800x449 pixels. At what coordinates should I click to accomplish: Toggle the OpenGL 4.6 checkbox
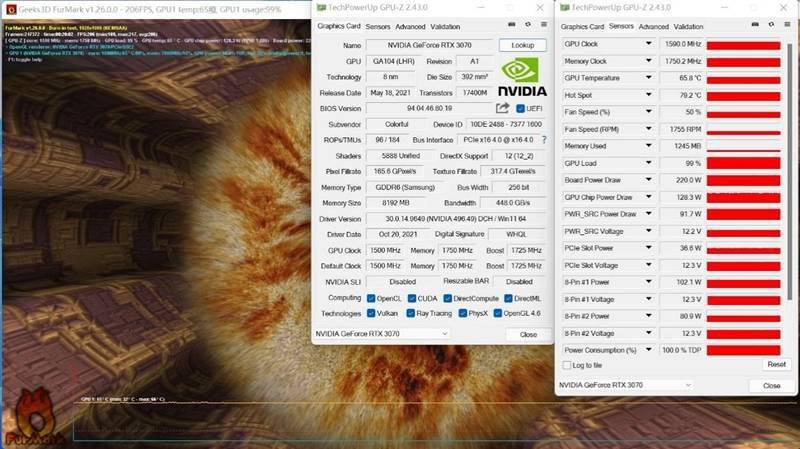[497, 313]
